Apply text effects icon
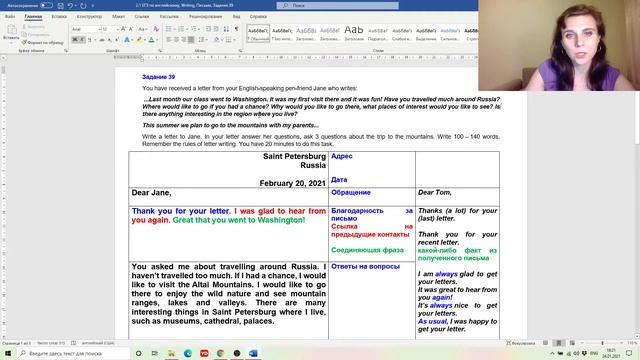The height and width of the screenshot is (360, 640). (x=127, y=40)
